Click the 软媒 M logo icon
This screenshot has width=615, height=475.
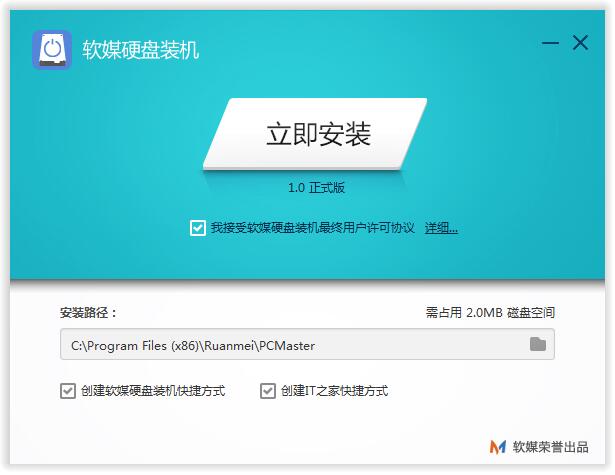tap(498, 447)
